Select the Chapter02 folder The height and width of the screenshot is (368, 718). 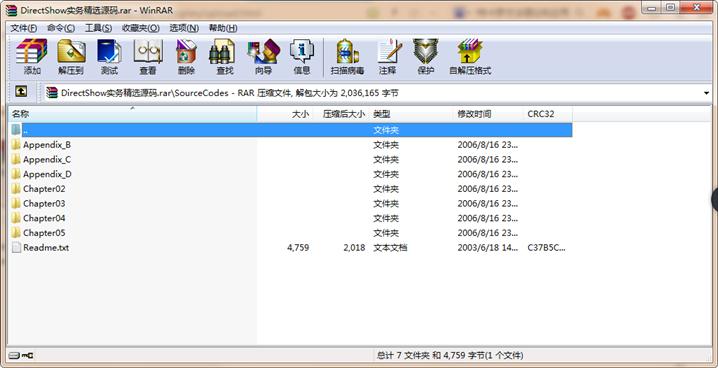click(44, 189)
